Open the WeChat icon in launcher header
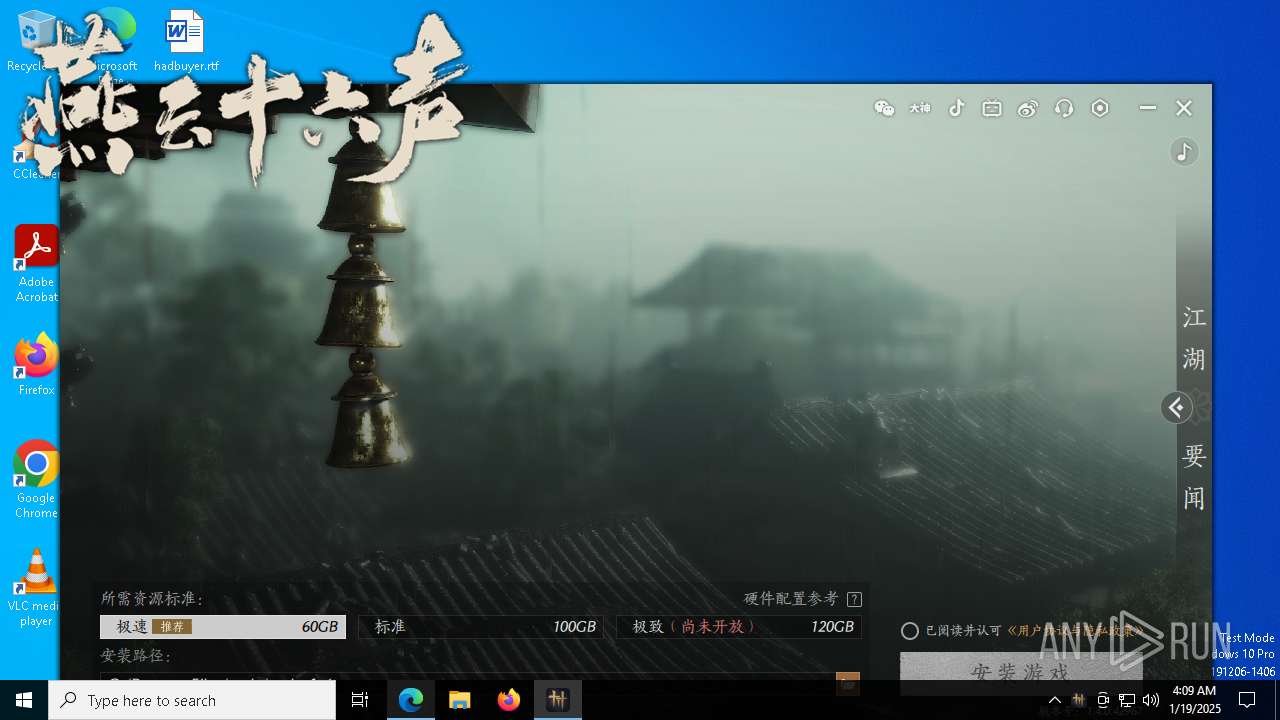The image size is (1280, 720). (x=884, y=108)
